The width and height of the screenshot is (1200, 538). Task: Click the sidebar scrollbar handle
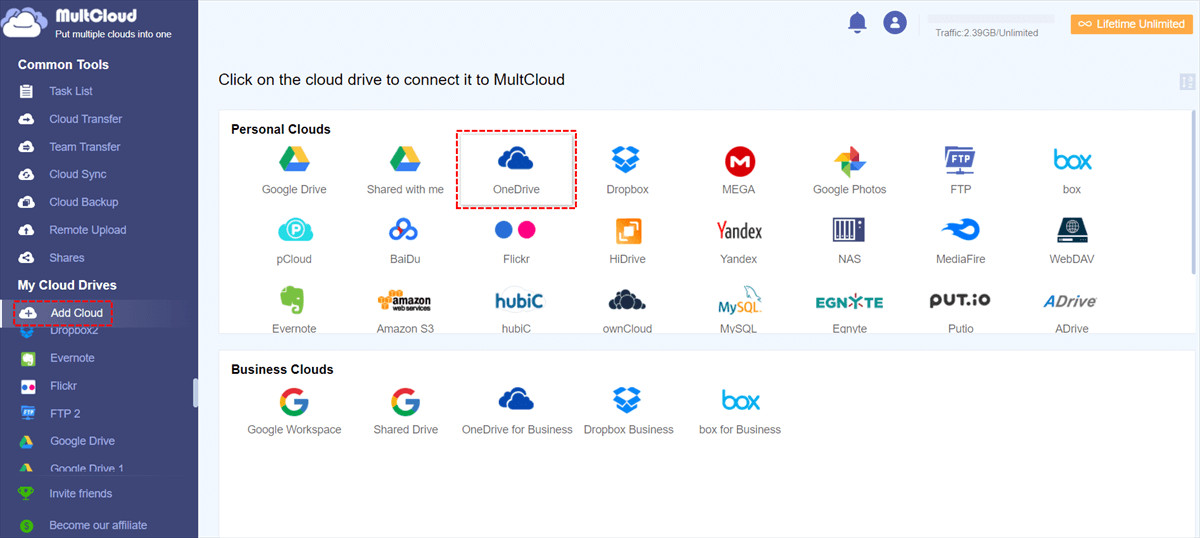195,392
